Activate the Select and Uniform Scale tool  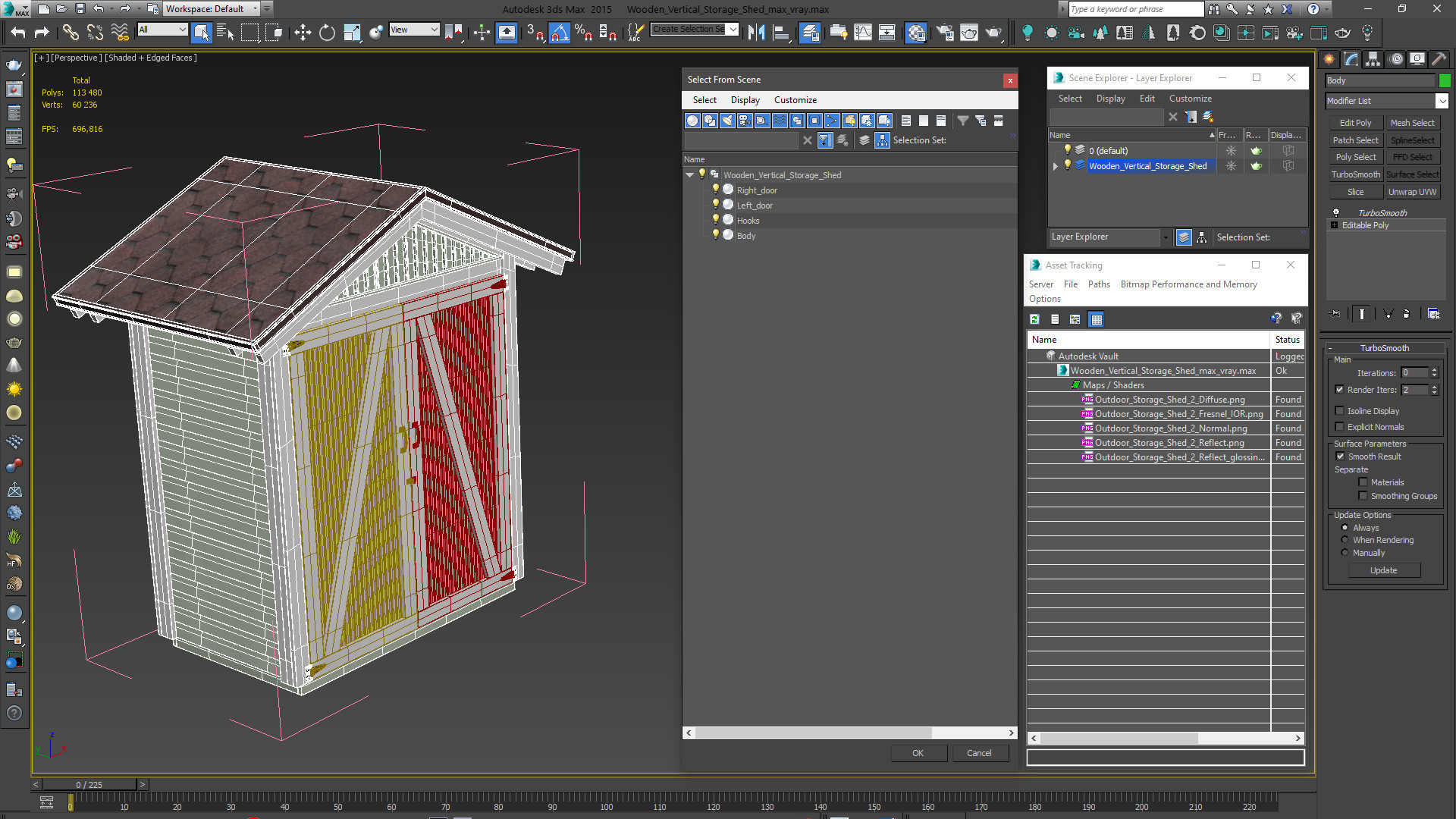point(352,32)
